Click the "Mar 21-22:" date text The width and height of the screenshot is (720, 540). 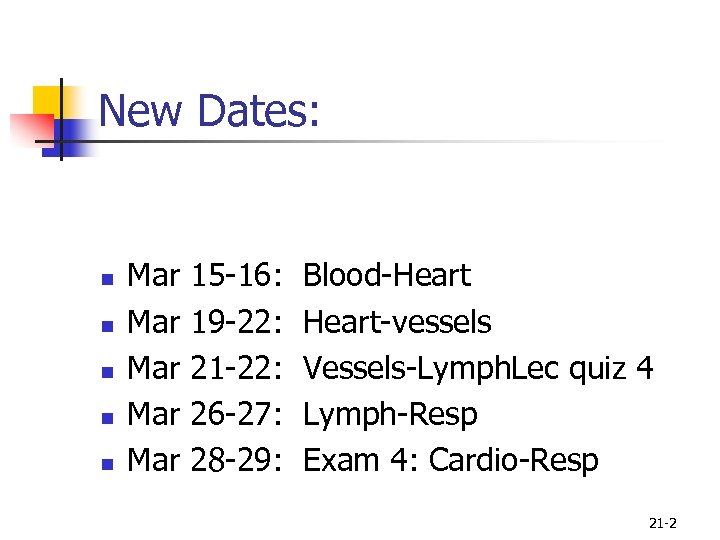pyautogui.click(x=207, y=368)
